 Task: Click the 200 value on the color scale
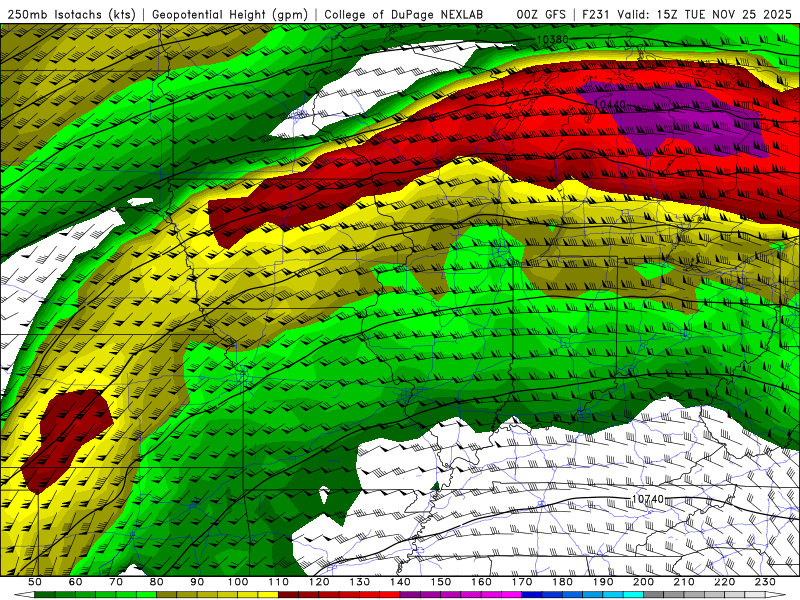point(643,582)
